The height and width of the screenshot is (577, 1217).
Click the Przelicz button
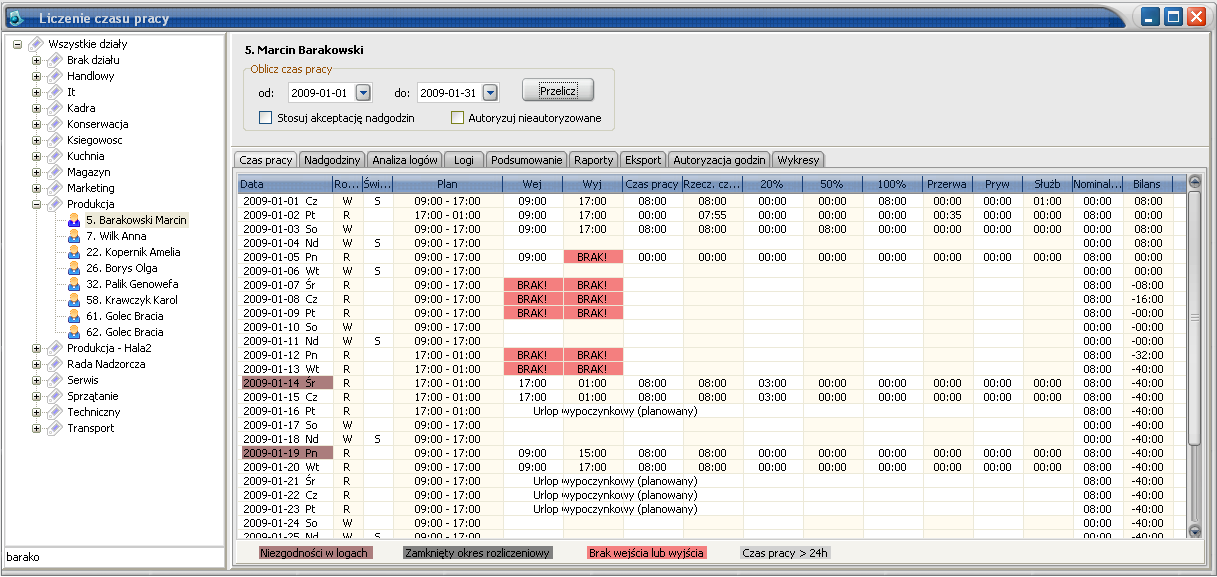pyautogui.click(x=558, y=90)
